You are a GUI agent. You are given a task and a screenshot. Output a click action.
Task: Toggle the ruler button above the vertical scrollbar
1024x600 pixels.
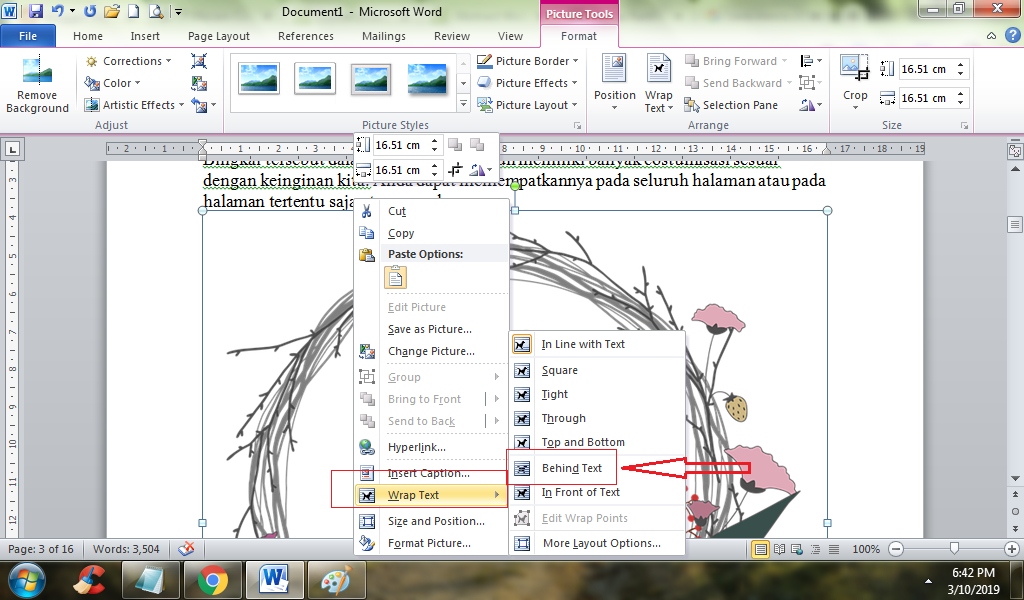tap(1015, 150)
